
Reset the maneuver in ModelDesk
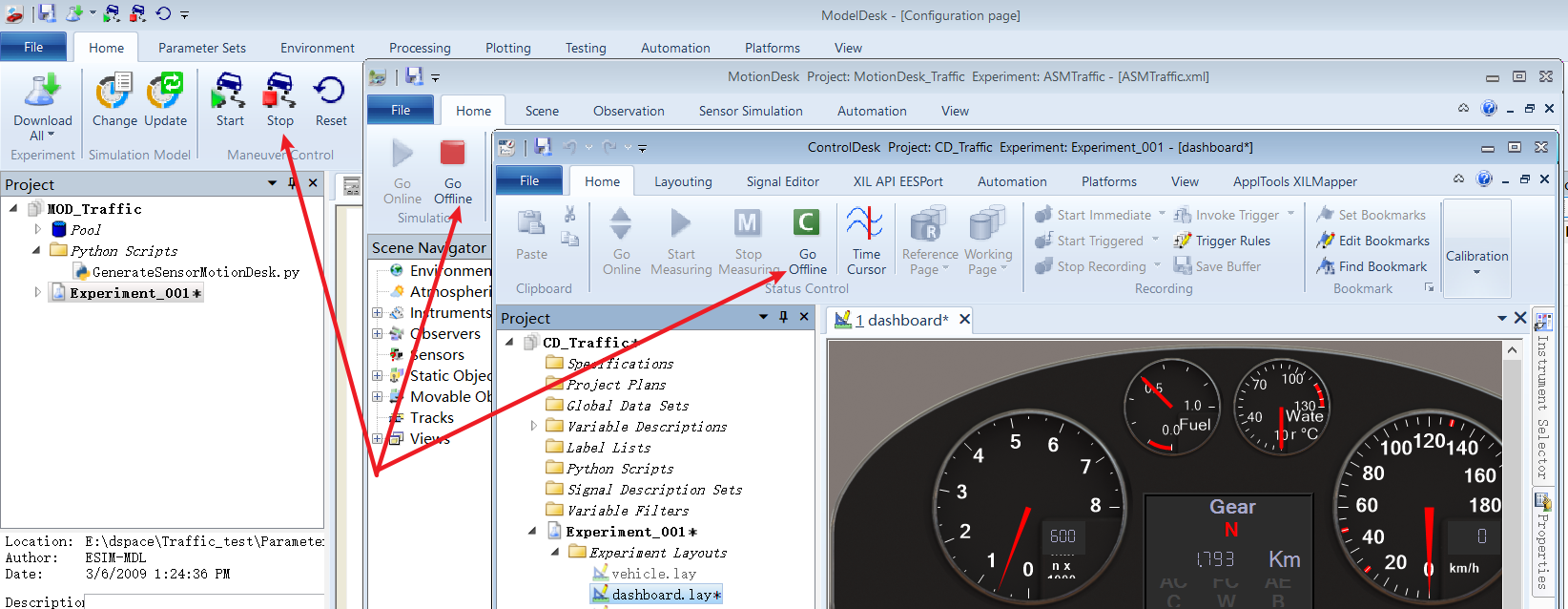tap(331, 100)
